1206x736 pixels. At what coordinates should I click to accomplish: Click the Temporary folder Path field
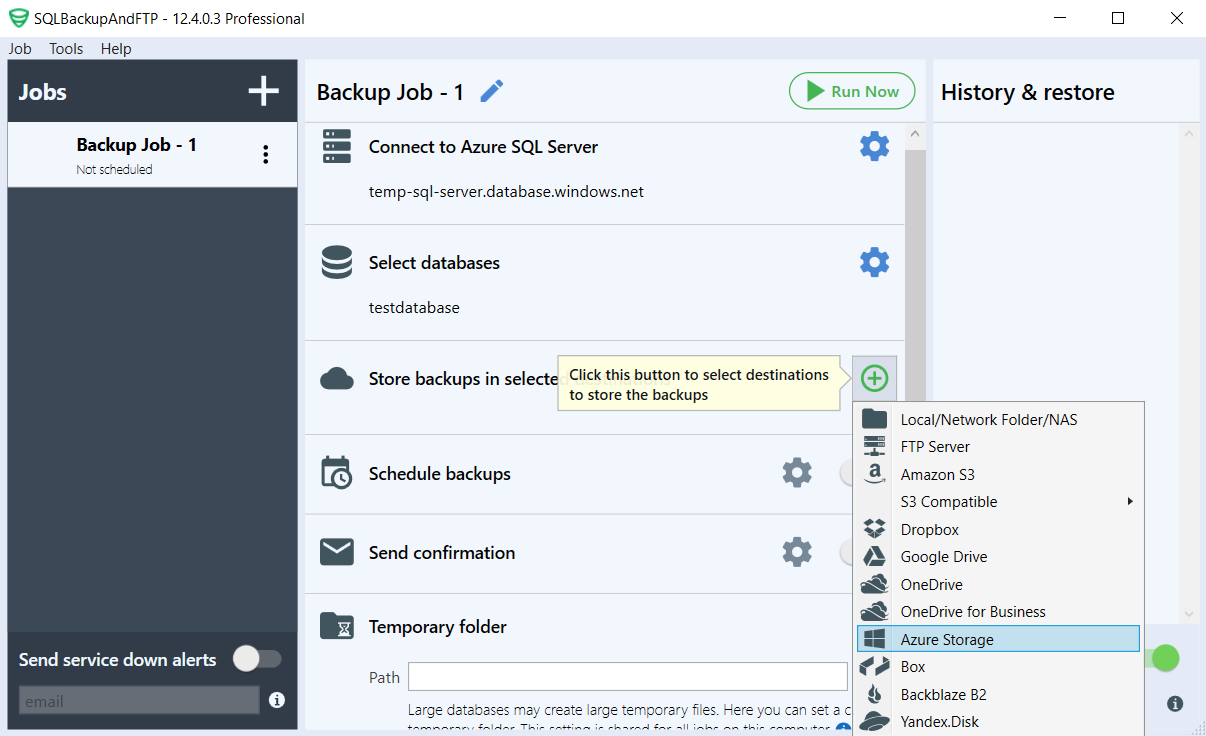(627, 677)
